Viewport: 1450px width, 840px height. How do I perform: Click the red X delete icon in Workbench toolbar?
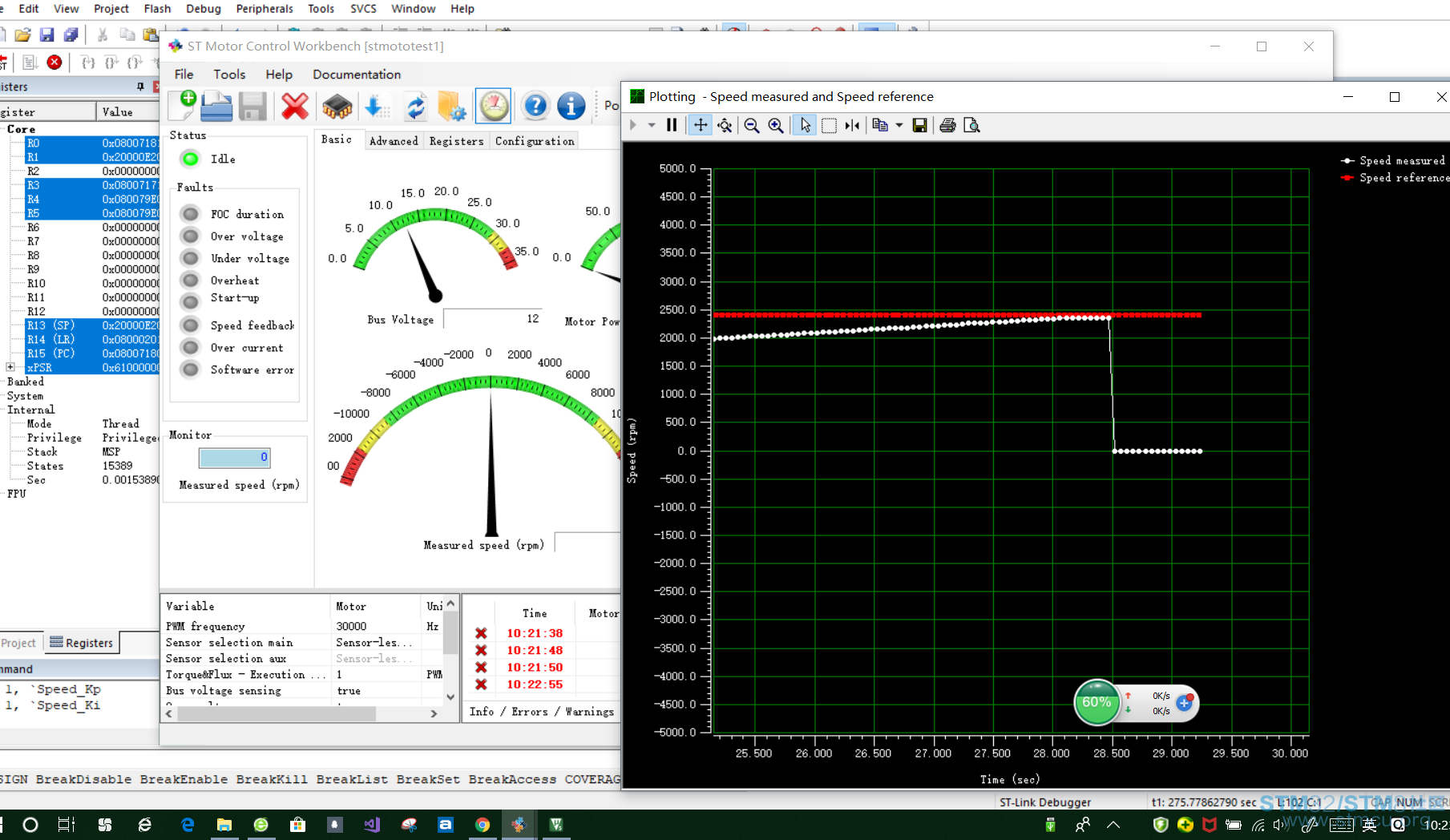pos(295,106)
